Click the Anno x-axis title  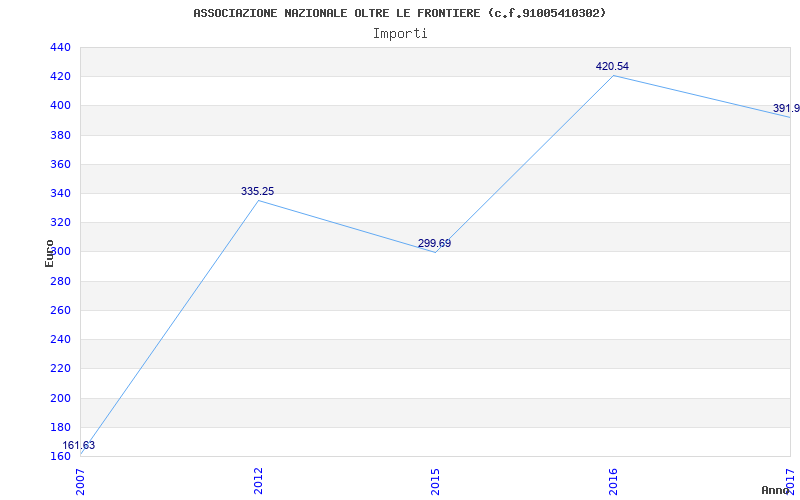click(776, 490)
